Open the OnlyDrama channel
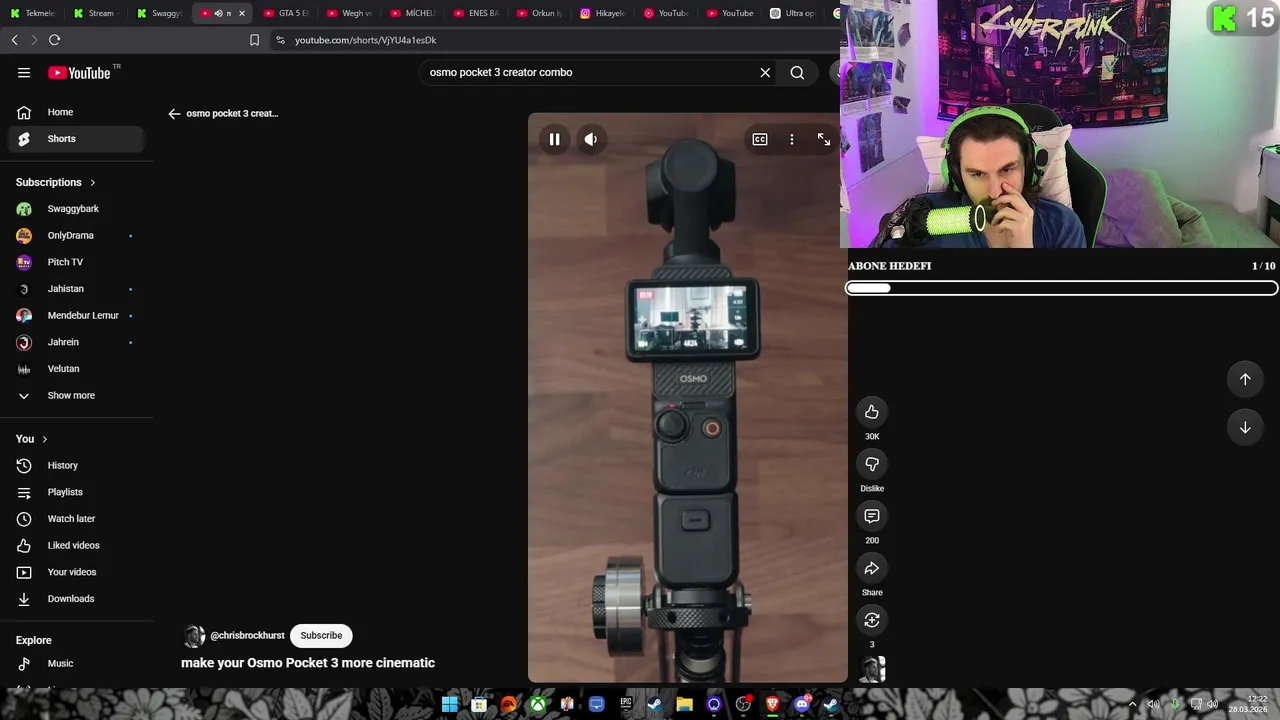 click(76, 235)
